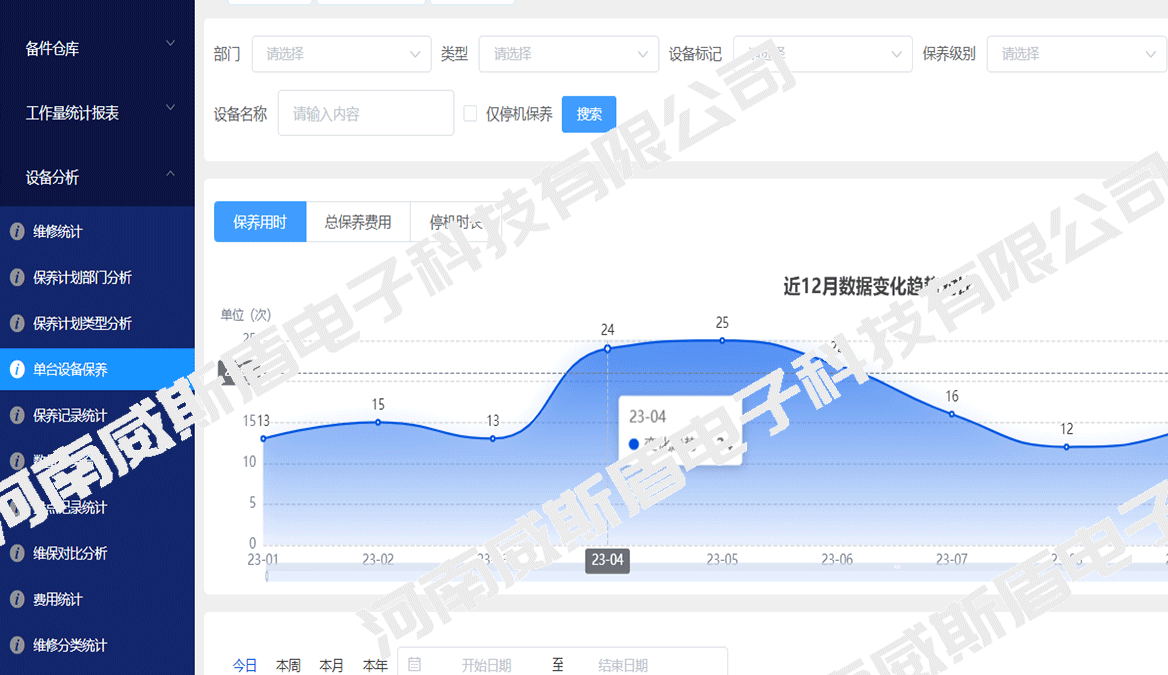Viewport: 1168px width, 675px height.
Task: Open the 类型 dropdown
Action: [x=568, y=54]
